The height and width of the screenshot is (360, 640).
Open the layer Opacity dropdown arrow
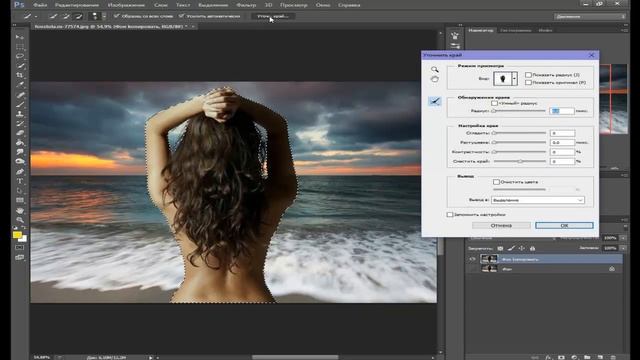coord(623,238)
